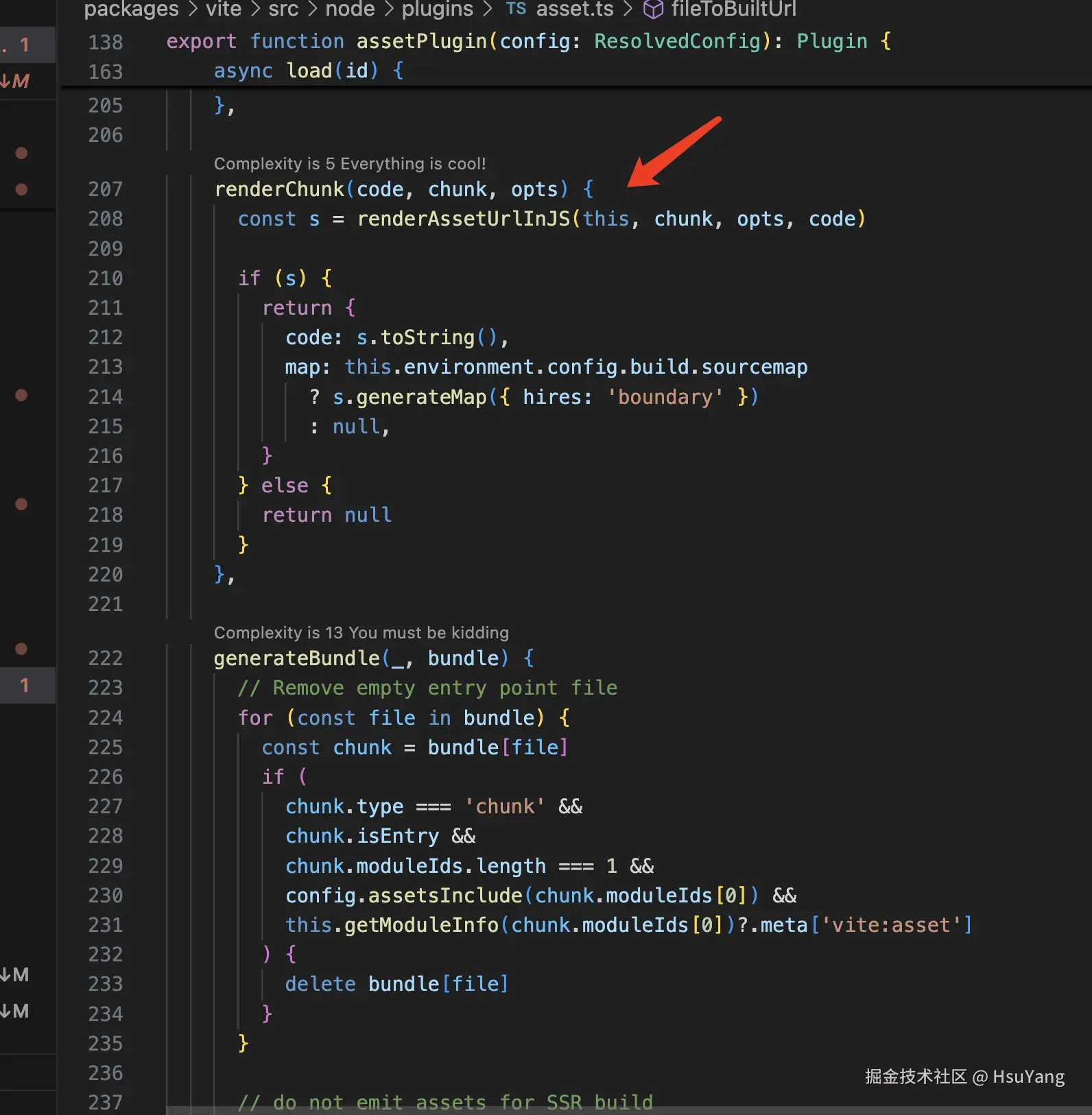Select line number 233 in the gutter
This screenshot has height=1115, width=1092.
coord(106,984)
